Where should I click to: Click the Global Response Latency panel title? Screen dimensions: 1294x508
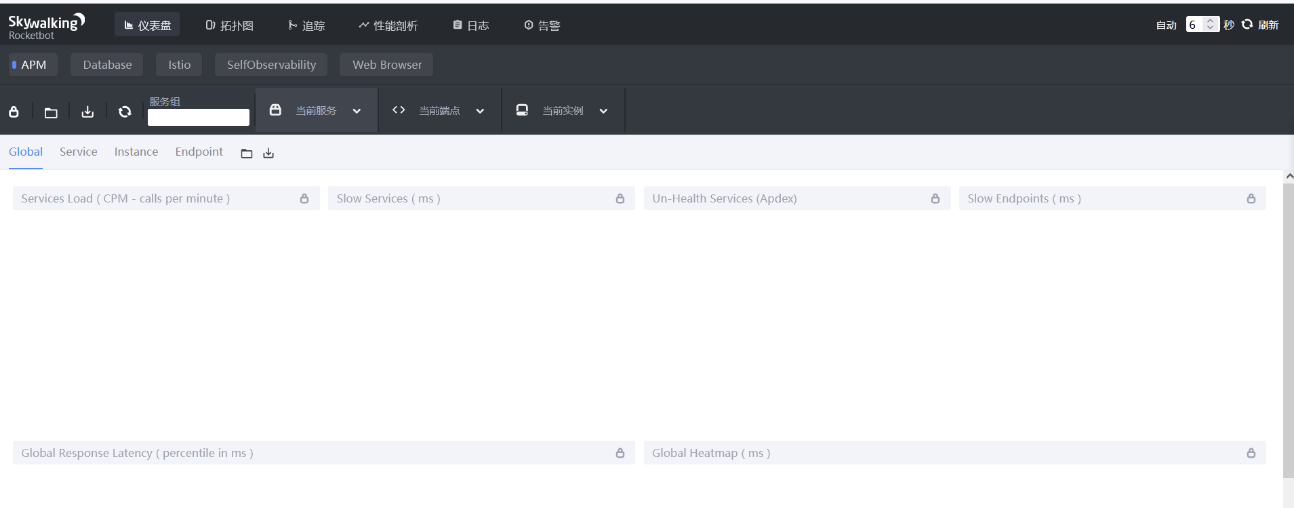[x=137, y=453]
